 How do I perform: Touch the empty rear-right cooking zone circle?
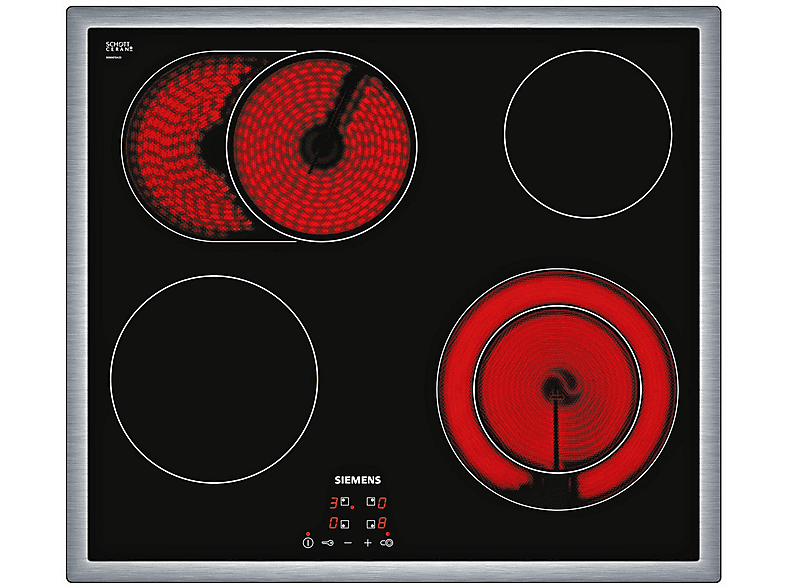[588, 134]
